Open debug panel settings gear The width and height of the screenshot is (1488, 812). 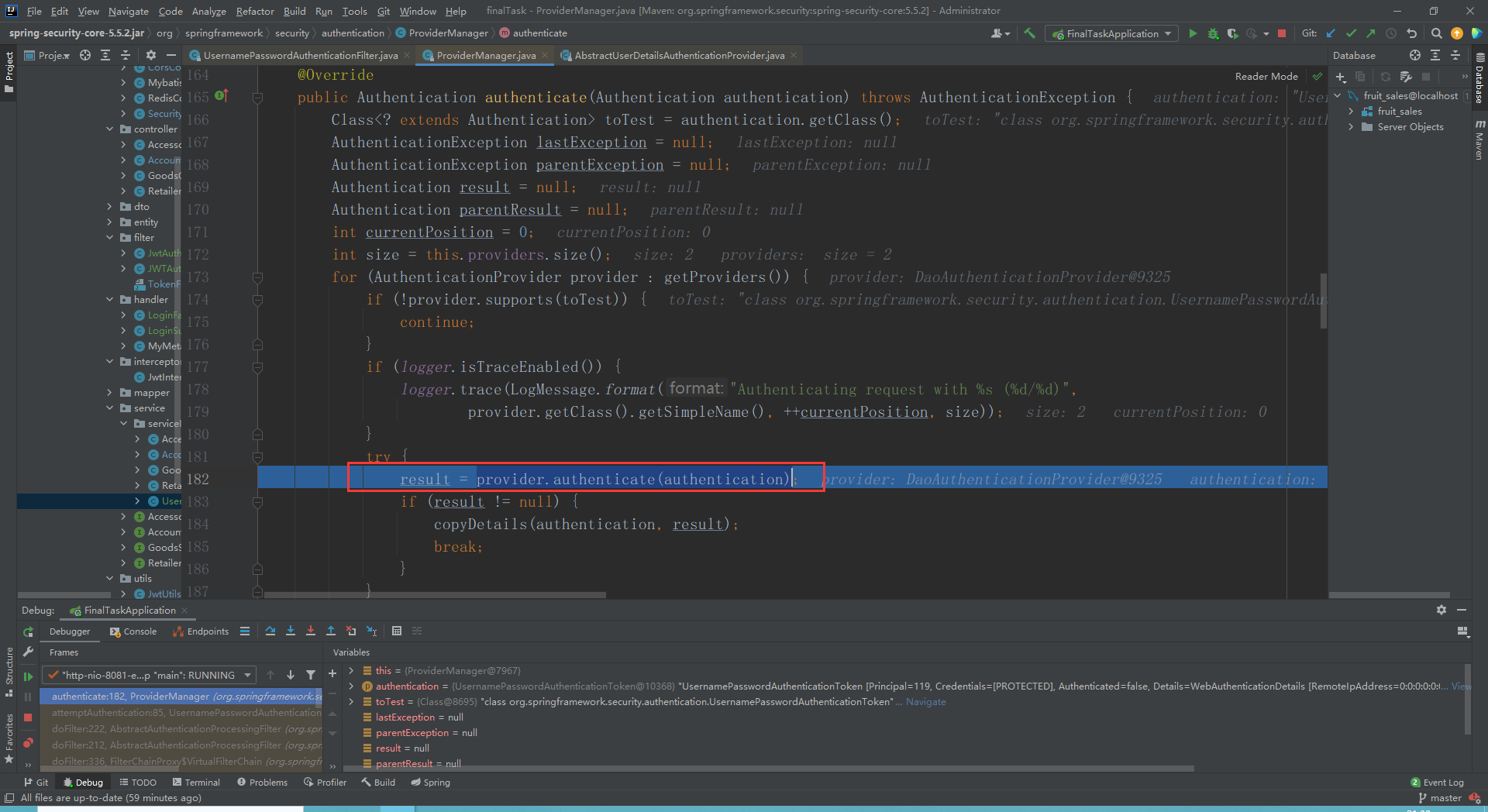1441,610
